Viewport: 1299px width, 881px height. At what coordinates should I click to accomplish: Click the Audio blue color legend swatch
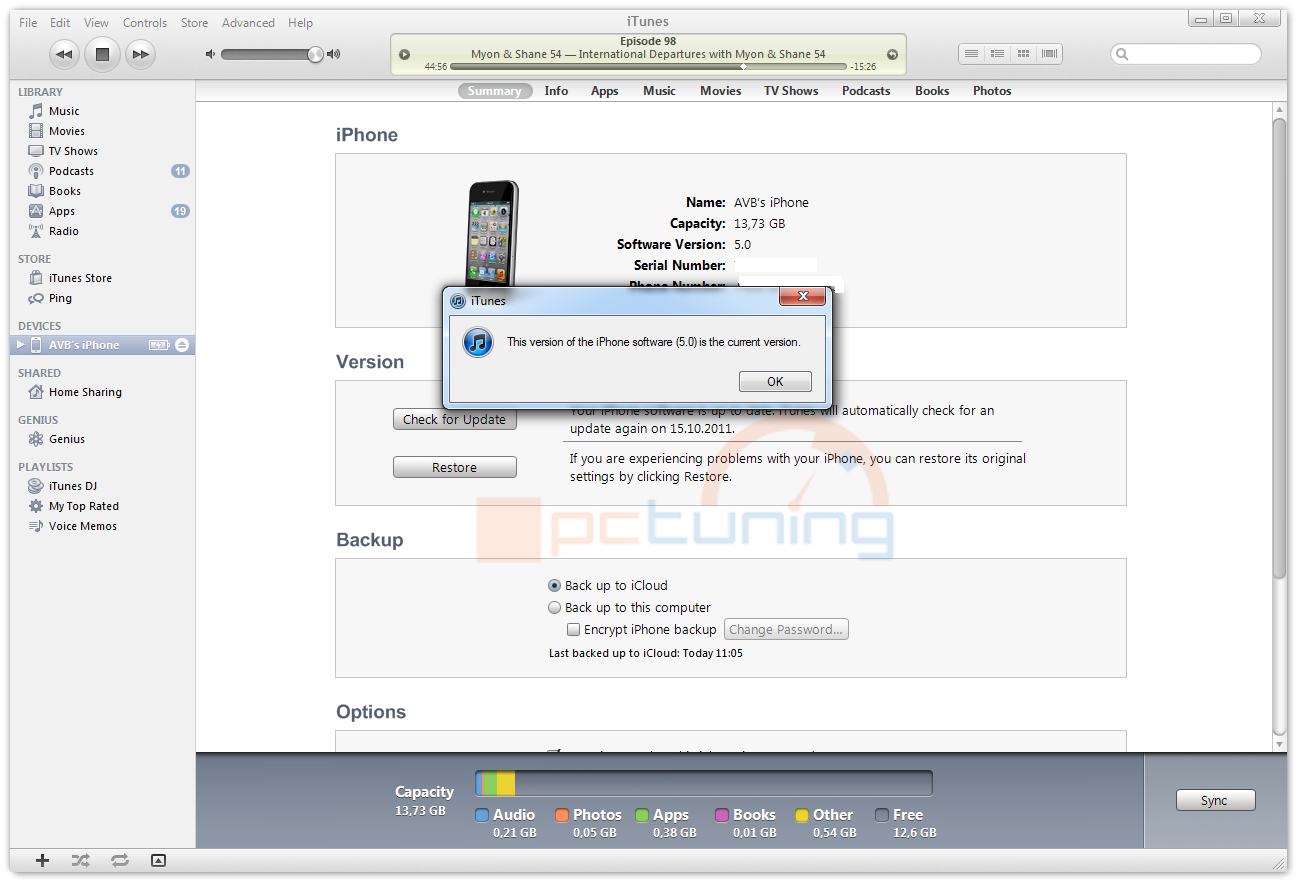coord(482,815)
